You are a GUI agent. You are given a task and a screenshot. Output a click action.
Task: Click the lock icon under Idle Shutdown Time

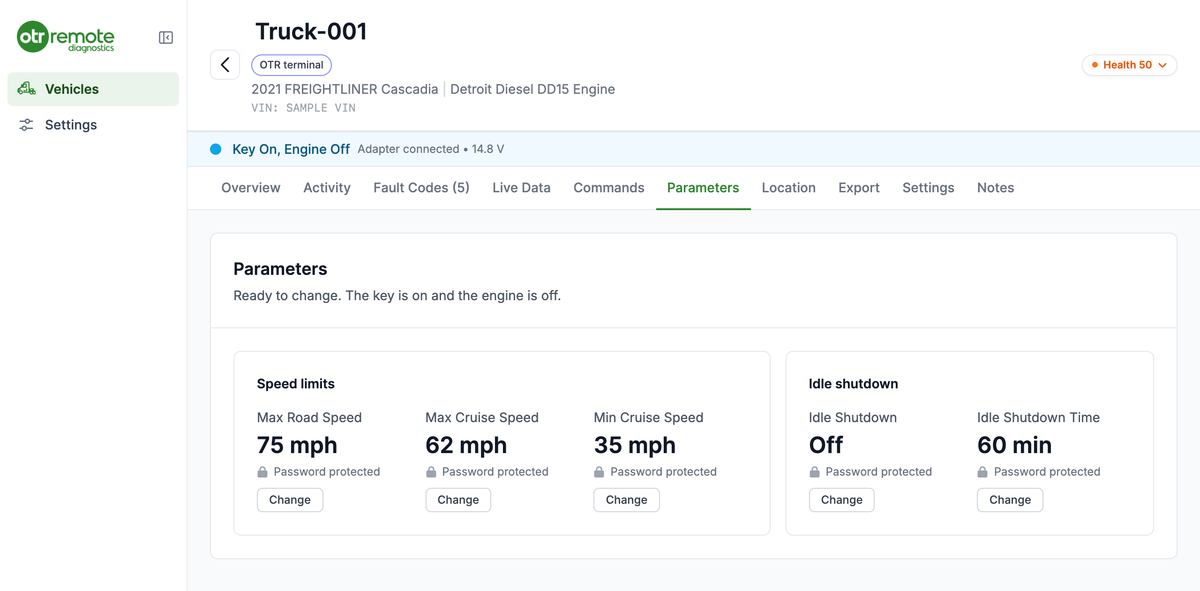click(983, 472)
